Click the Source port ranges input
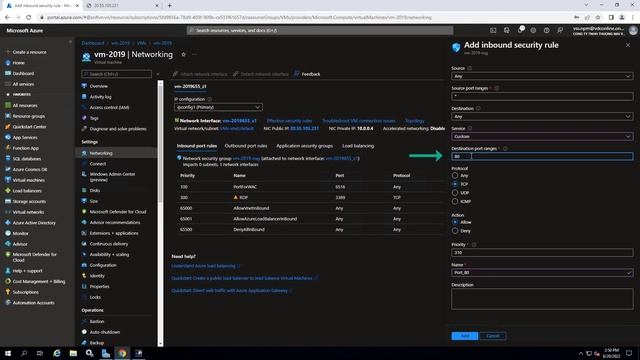 click(542, 96)
